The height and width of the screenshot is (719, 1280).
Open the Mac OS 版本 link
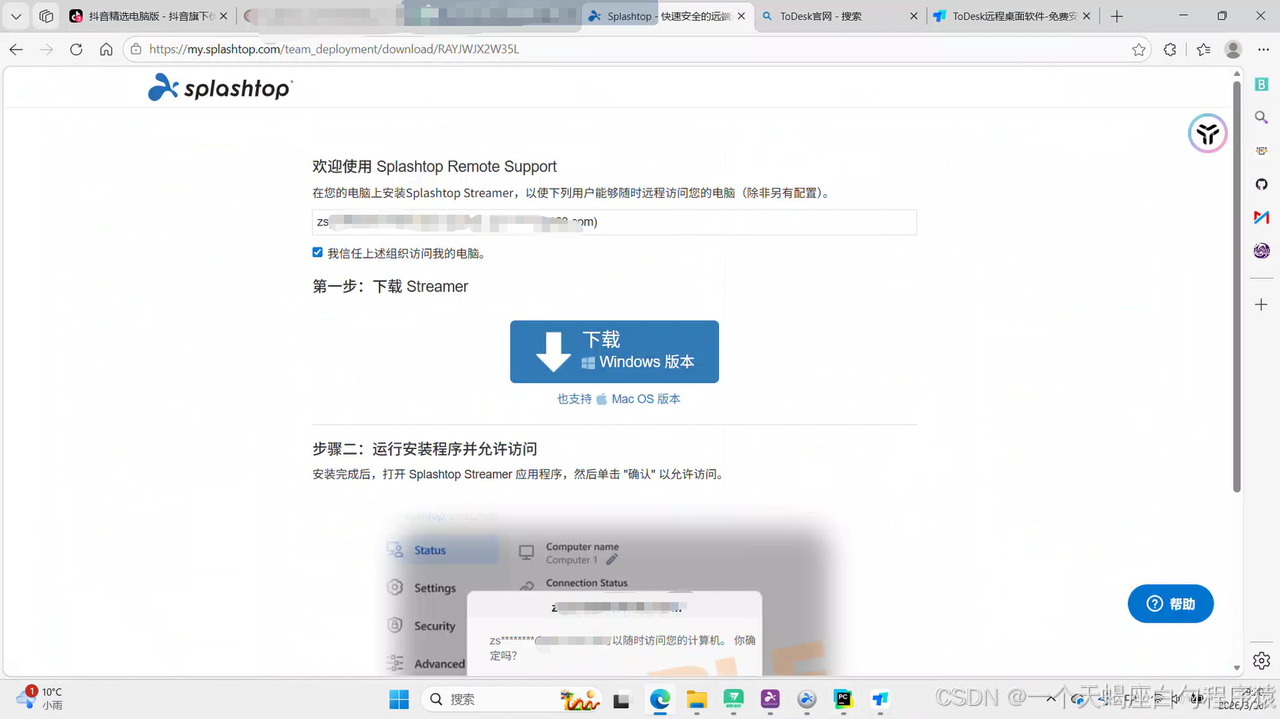coord(645,398)
